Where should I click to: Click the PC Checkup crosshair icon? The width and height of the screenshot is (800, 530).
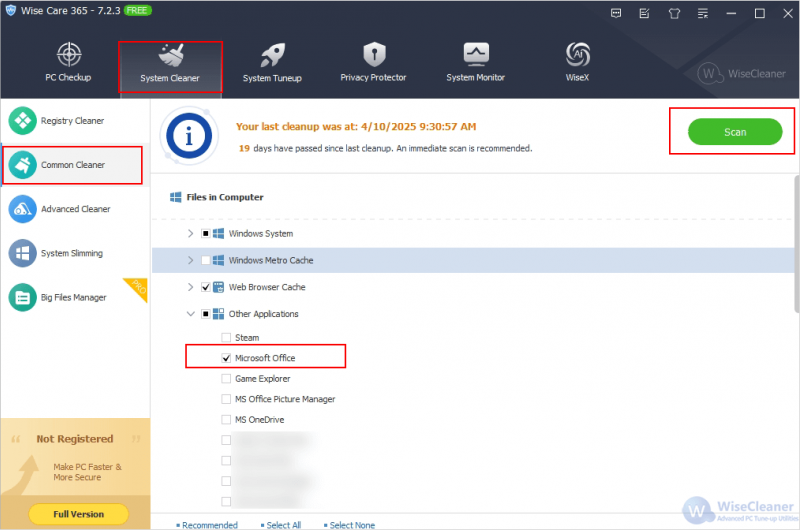(x=69, y=54)
